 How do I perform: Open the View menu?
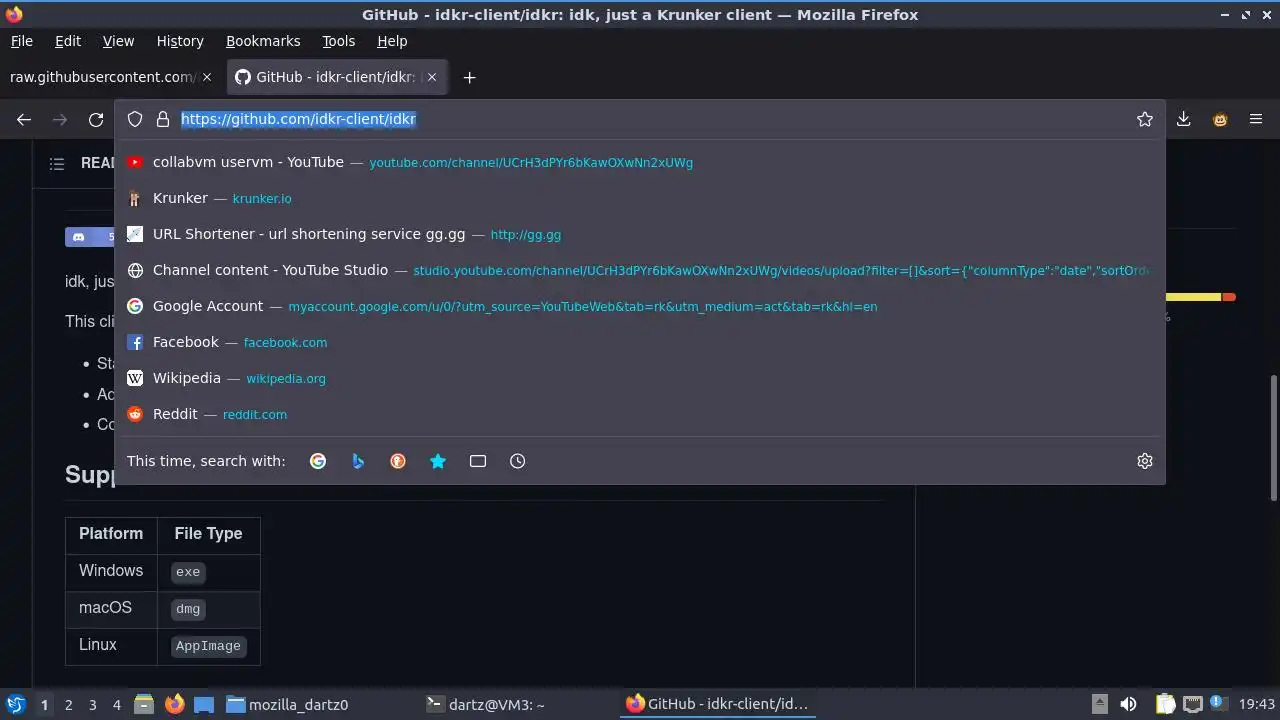[118, 41]
